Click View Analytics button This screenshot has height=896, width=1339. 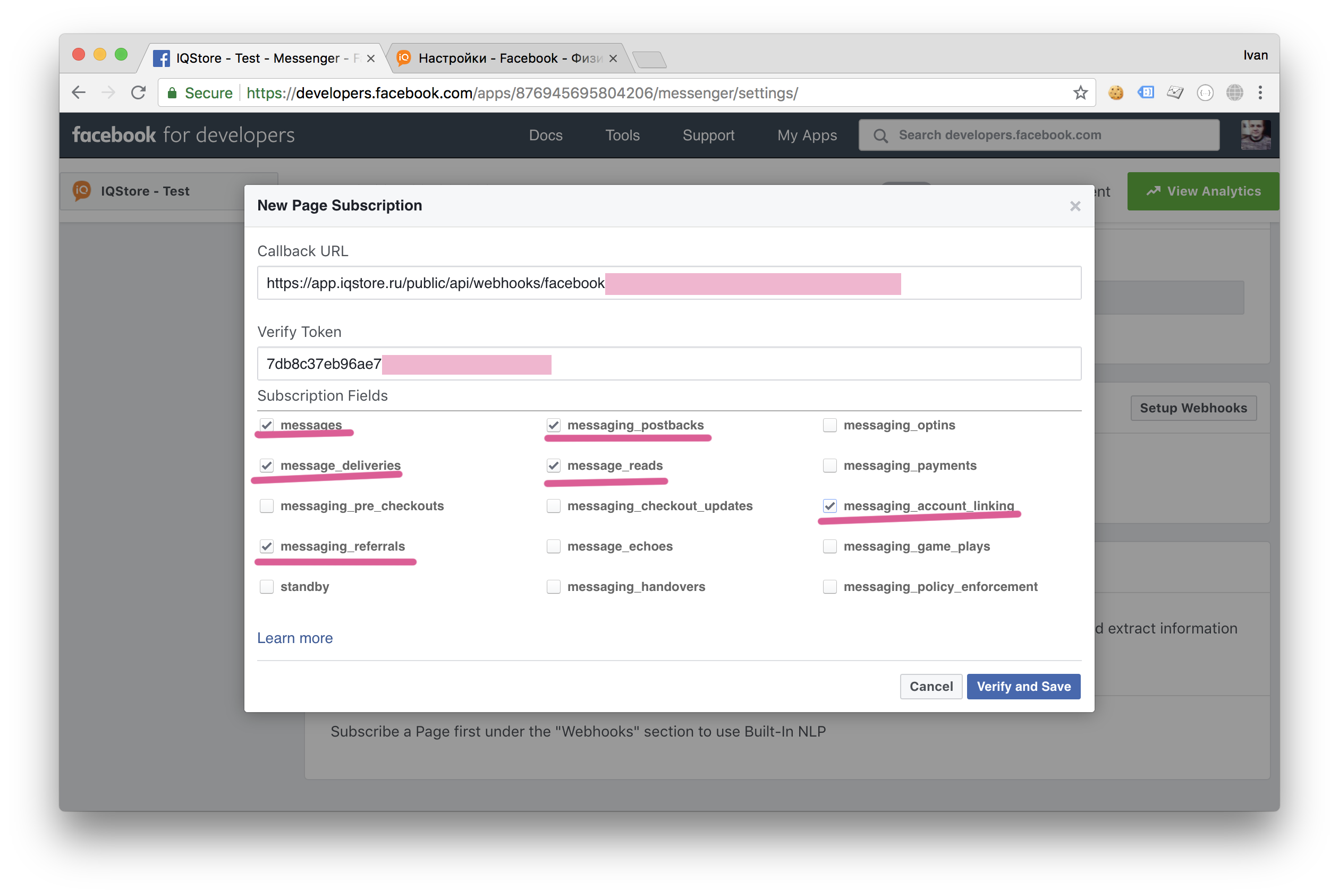[x=1203, y=191]
